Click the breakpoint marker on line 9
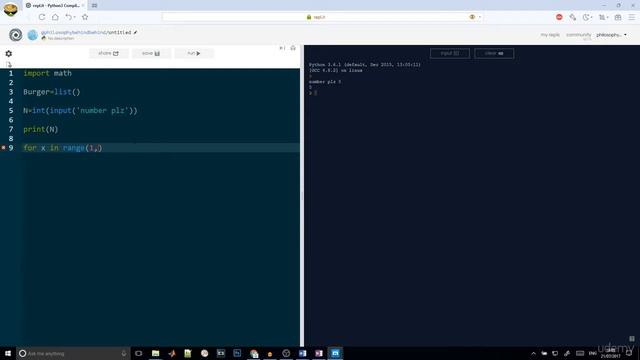 pyautogui.click(x=4, y=148)
